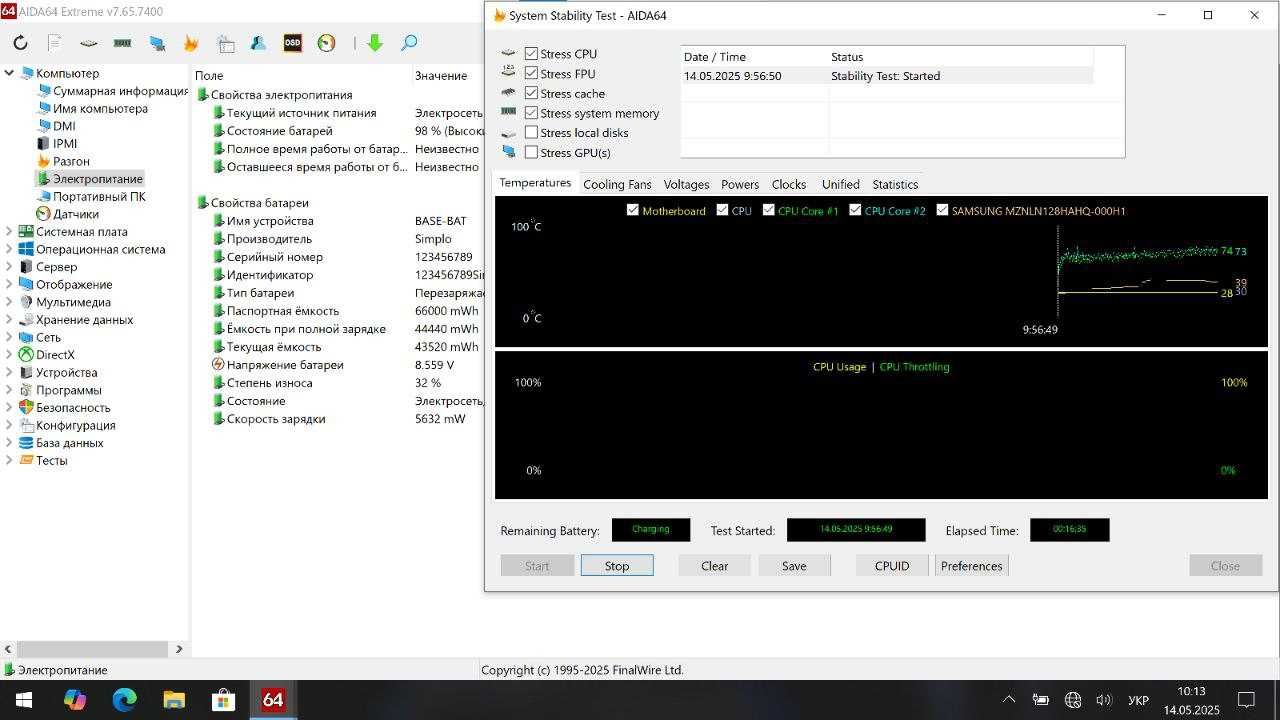Click the Save button
The width and height of the screenshot is (1280, 720).
[x=794, y=565]
